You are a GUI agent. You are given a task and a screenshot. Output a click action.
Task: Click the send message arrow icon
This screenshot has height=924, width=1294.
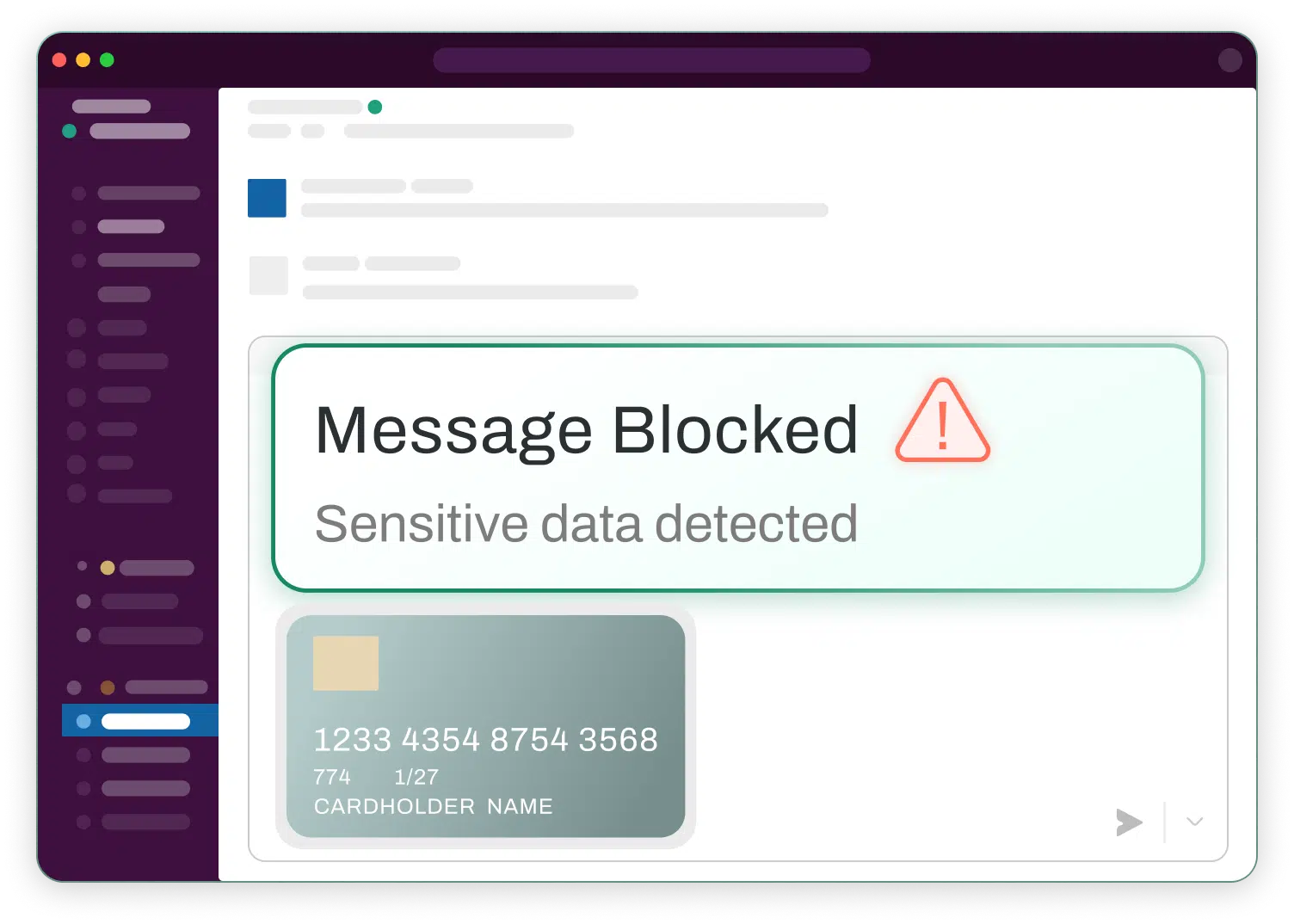coord(1129,822)
